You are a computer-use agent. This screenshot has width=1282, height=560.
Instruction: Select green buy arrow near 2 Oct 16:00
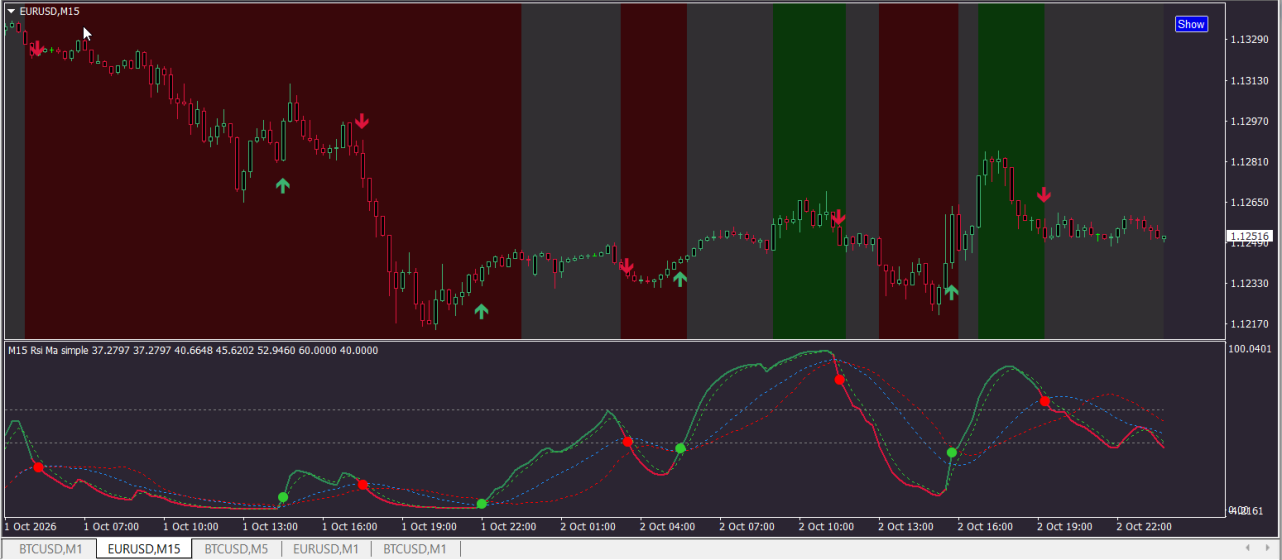click(x=951, y=292)
